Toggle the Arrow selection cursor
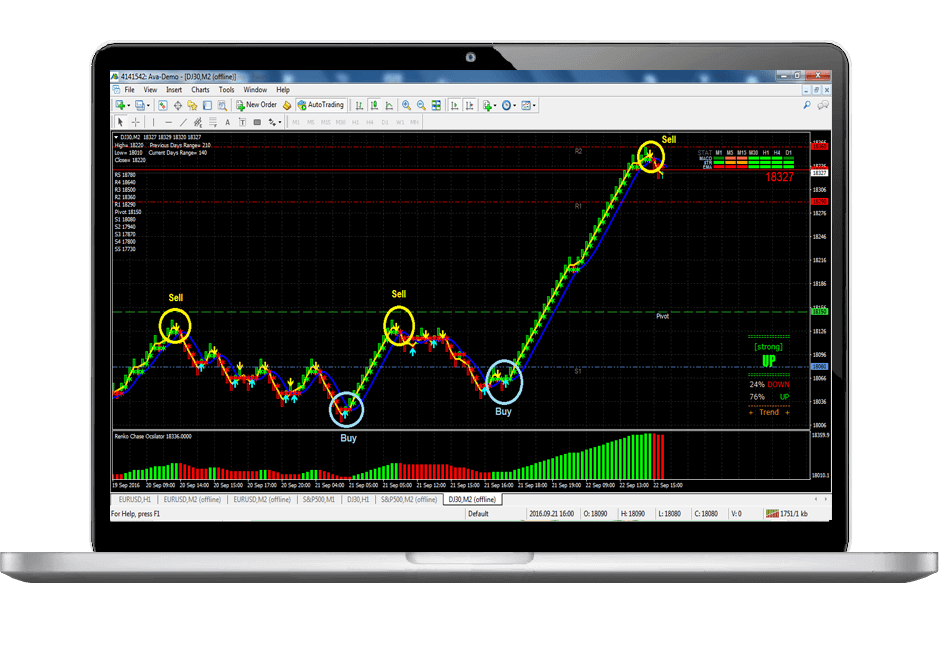The height and width of the screenshot is (660, 939). 120,122
